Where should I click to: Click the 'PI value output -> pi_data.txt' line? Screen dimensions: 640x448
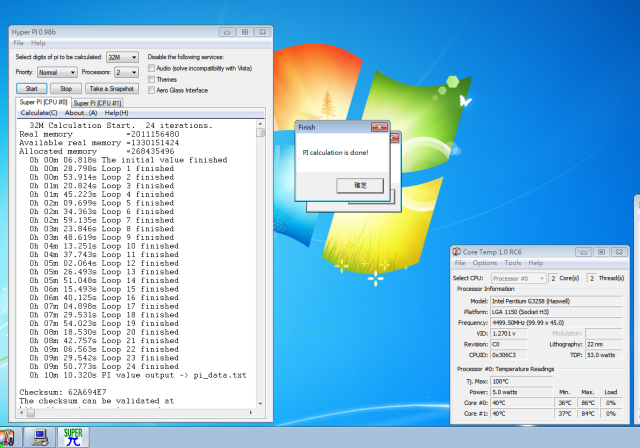138,375
